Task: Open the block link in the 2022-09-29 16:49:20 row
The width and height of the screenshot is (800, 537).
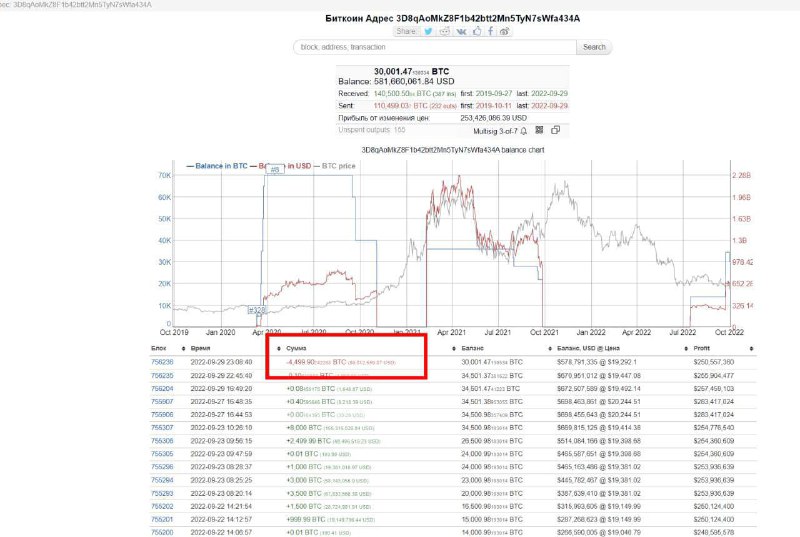Action: 162,389
